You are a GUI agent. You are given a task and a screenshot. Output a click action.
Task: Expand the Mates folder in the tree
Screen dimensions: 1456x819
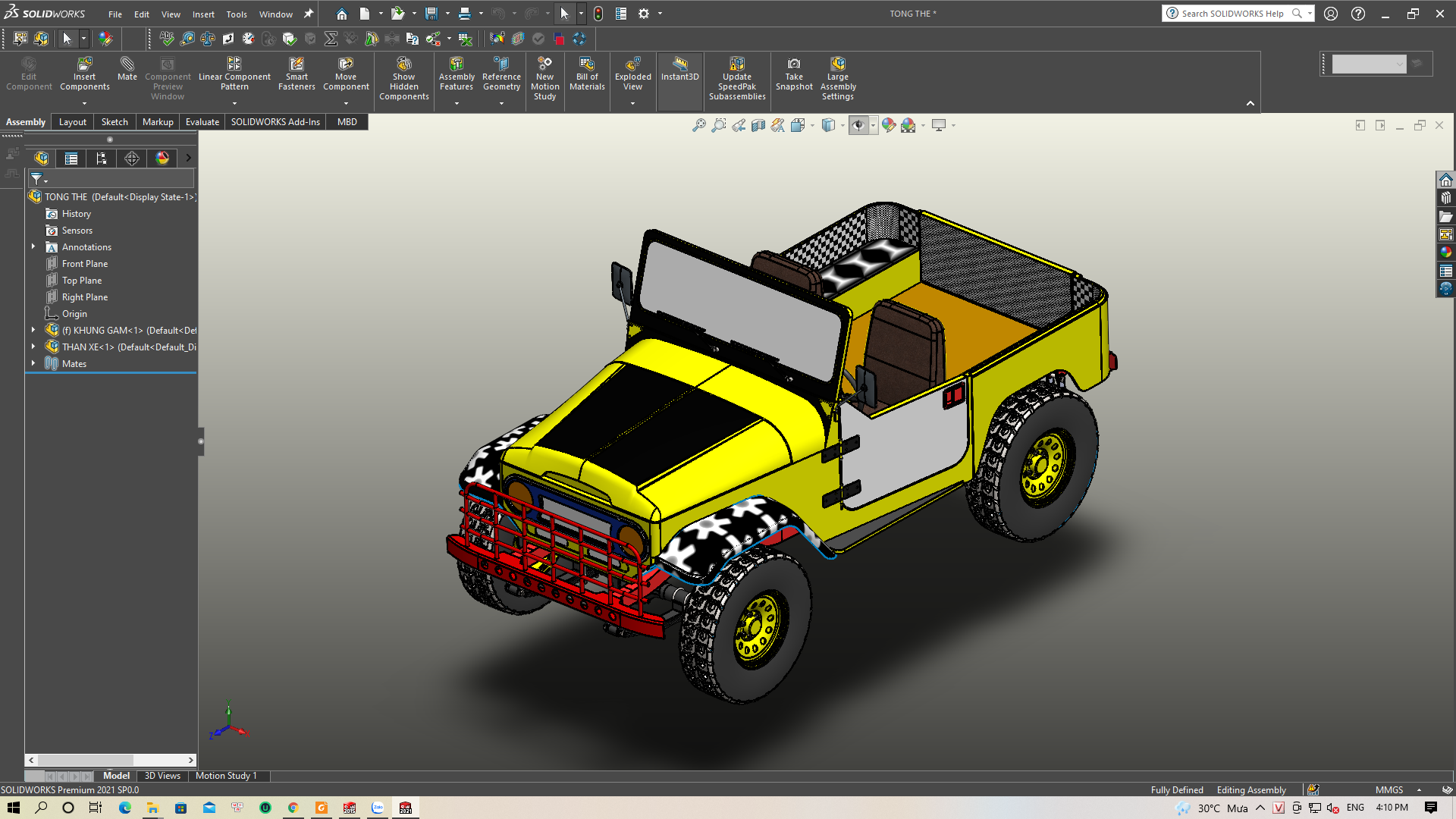pyautogui.click(x=33, y=363)
